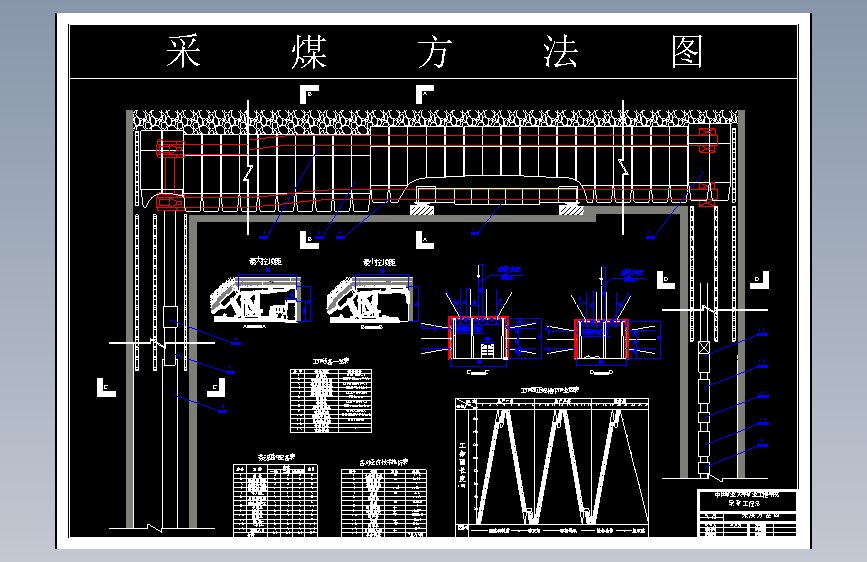Click the title character 煤
The width and height of the screenshot is (867, 562).
point(309,52)
